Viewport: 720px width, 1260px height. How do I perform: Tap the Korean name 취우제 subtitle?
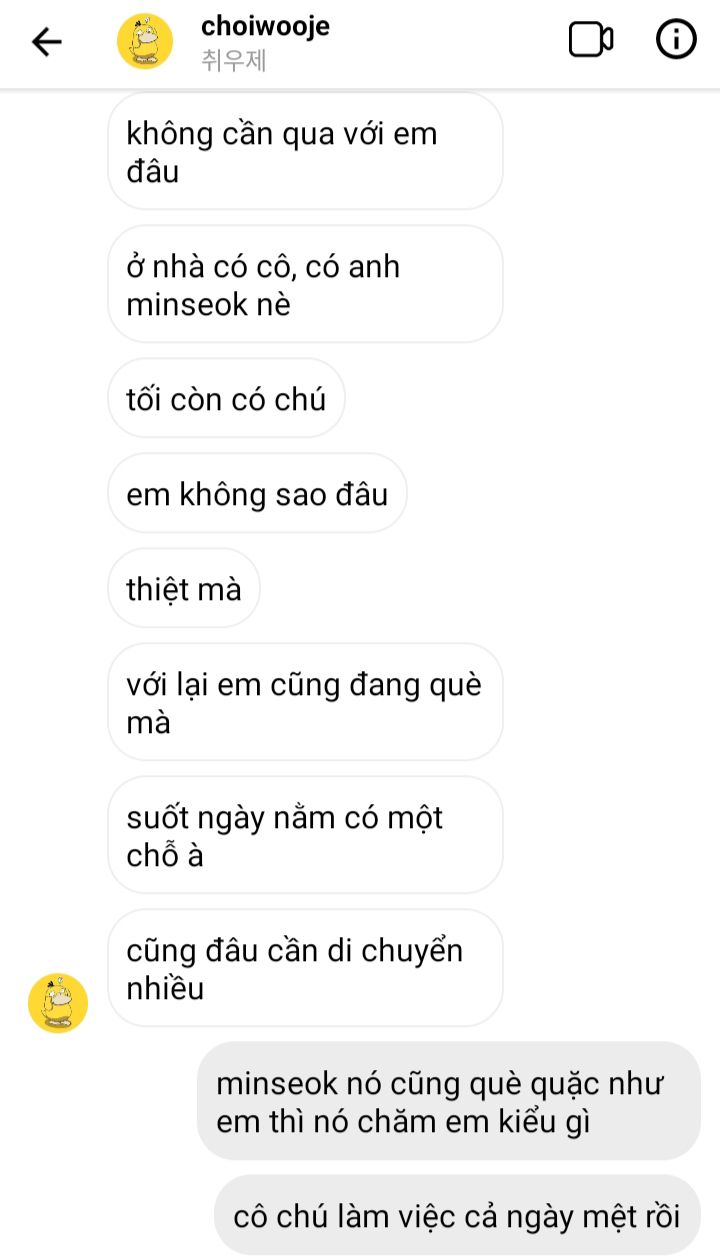233,61
